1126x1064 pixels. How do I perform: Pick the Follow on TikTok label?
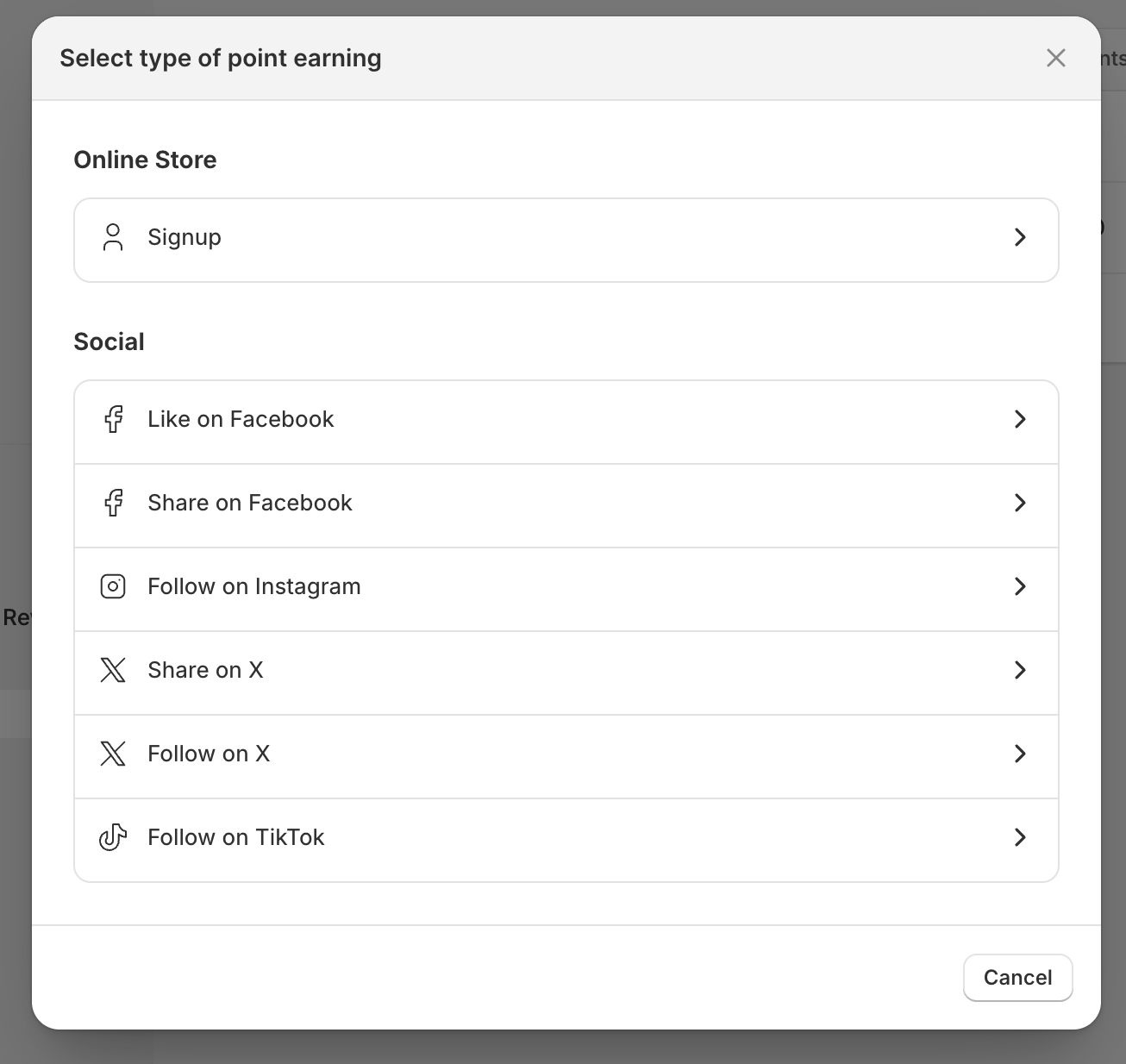[236, 837]
